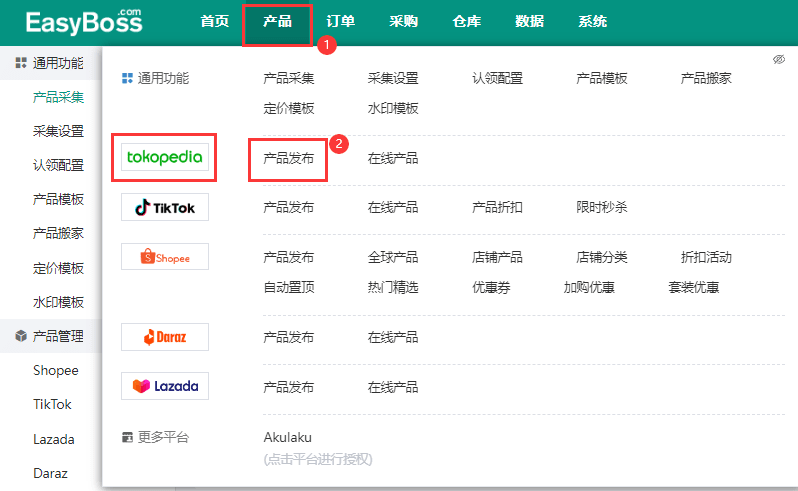Image resolution: width=798 pixels, height=491 pixels.
Task: Open the 产品 top menu
Action: click(277, 21)
